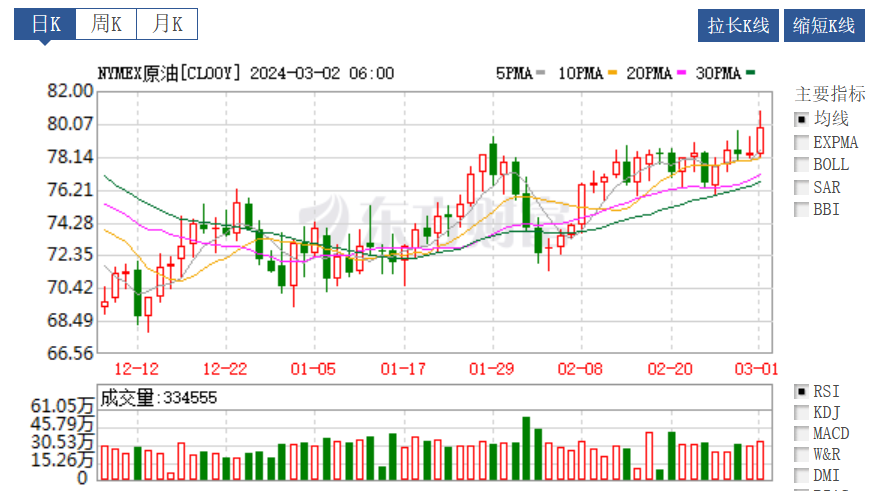Click the 5PMA gray legend swatch
Screen dimensions: 884x491
(x=541, y=73)
